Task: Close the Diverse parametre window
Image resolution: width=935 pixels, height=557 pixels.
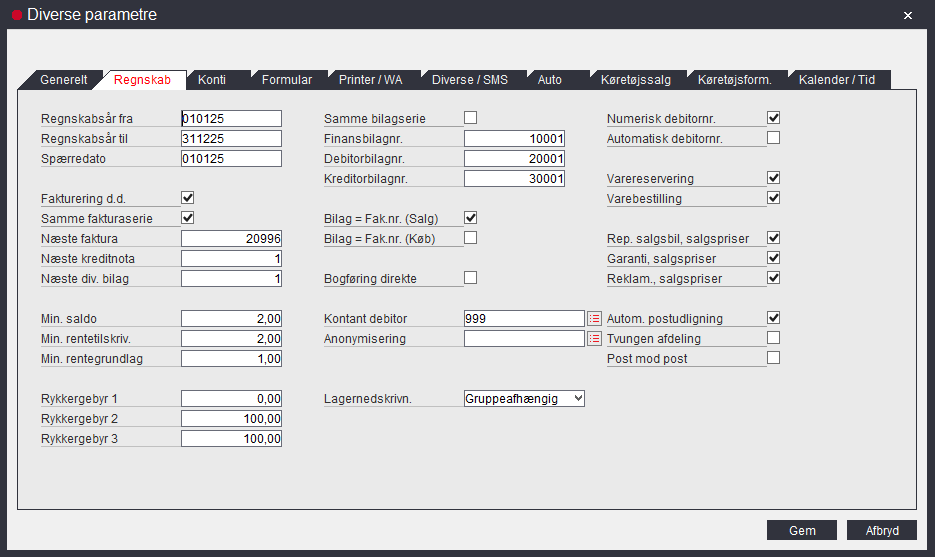Action: (907, 15)
